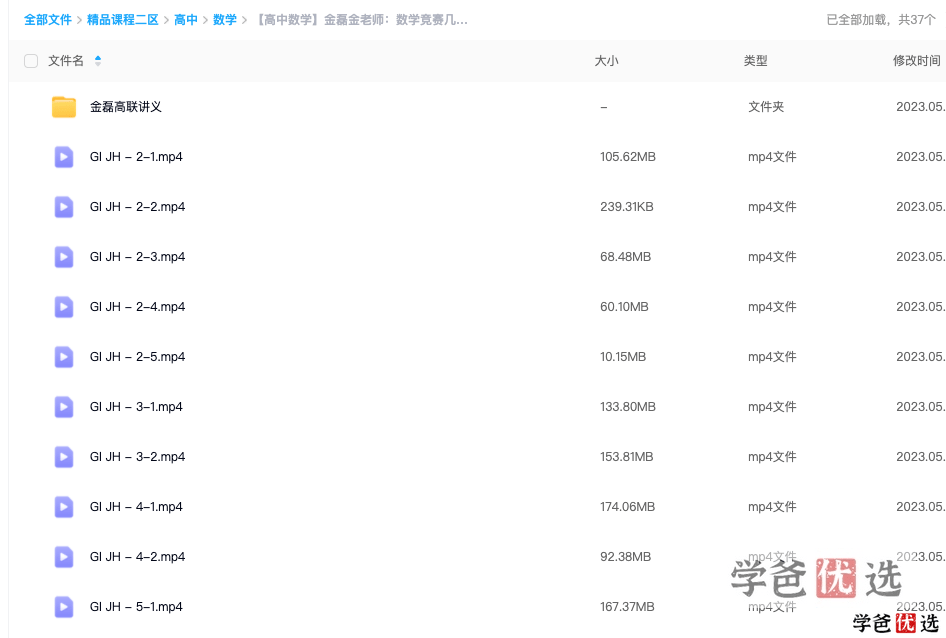Open file GI JH – 3–1.mp4

[136, 407]
